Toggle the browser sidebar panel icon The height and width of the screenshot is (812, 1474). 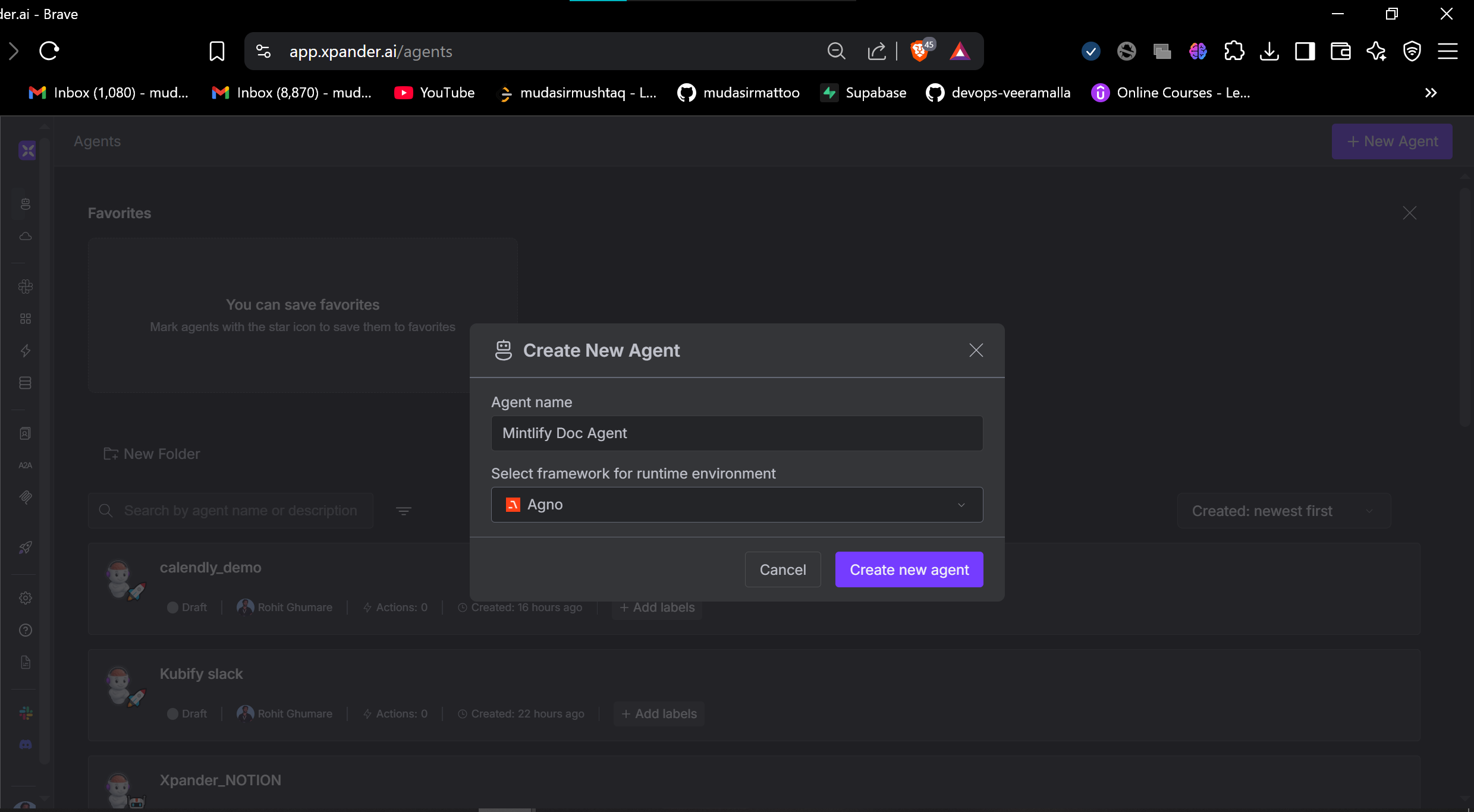[1305, 52]
